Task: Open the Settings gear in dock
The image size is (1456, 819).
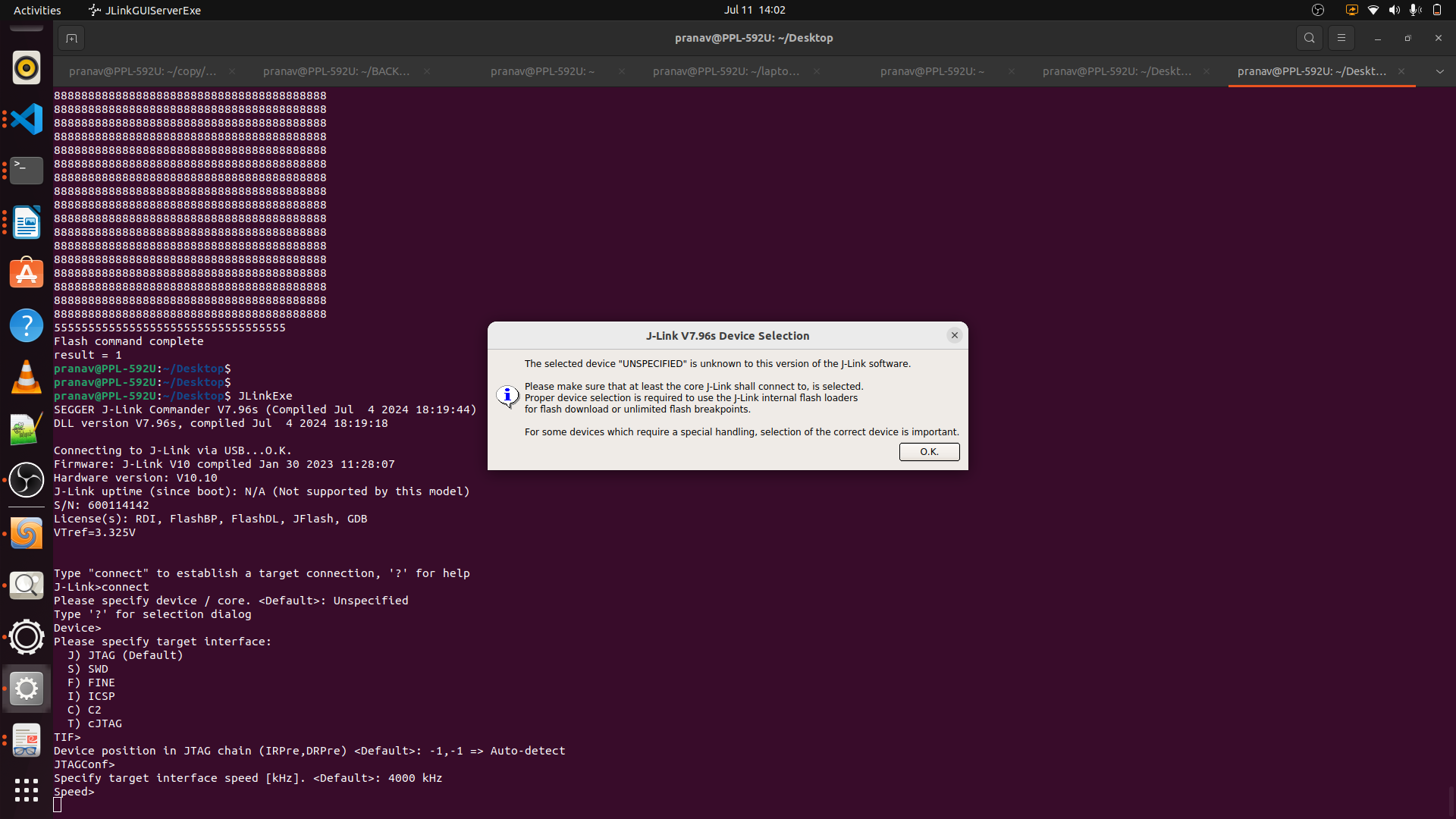Action: (x=27, y=689)
